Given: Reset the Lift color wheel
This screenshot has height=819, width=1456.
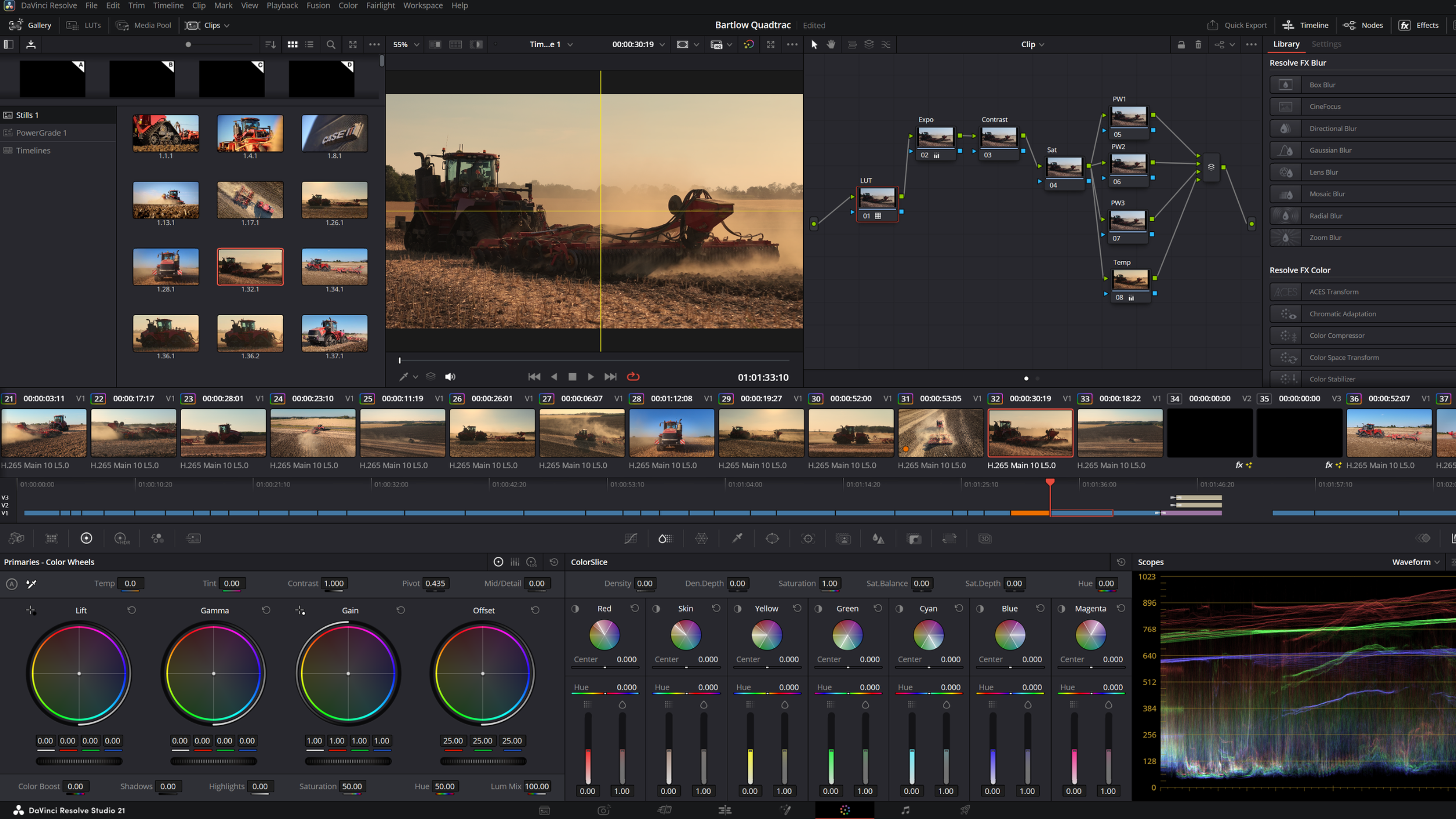Looking at the screenshot, I should (x=132, y=610).
